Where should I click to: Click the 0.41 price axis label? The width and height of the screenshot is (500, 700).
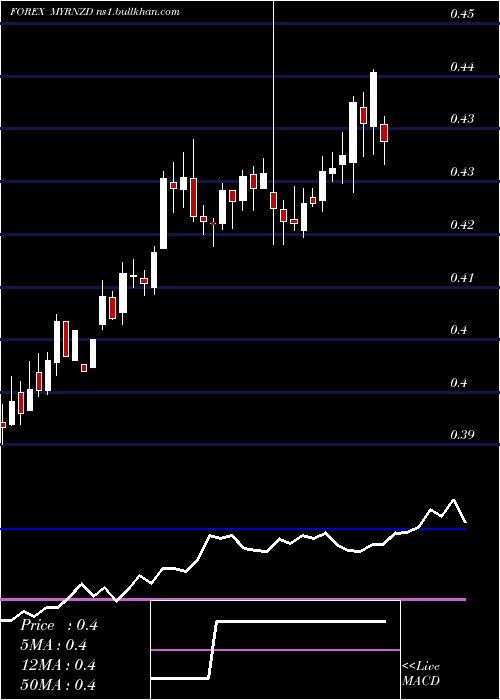pyautogui.click(x=462, y=278)
